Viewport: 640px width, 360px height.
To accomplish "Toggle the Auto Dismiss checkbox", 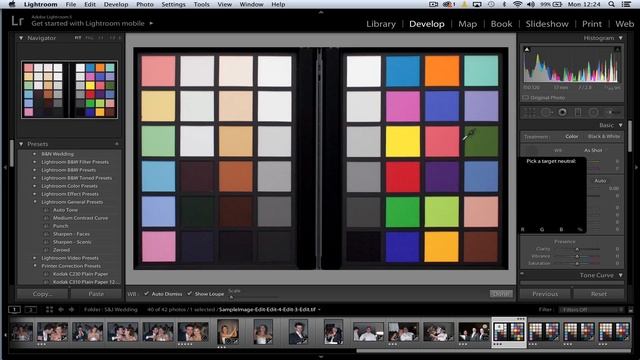I will 147,293.
